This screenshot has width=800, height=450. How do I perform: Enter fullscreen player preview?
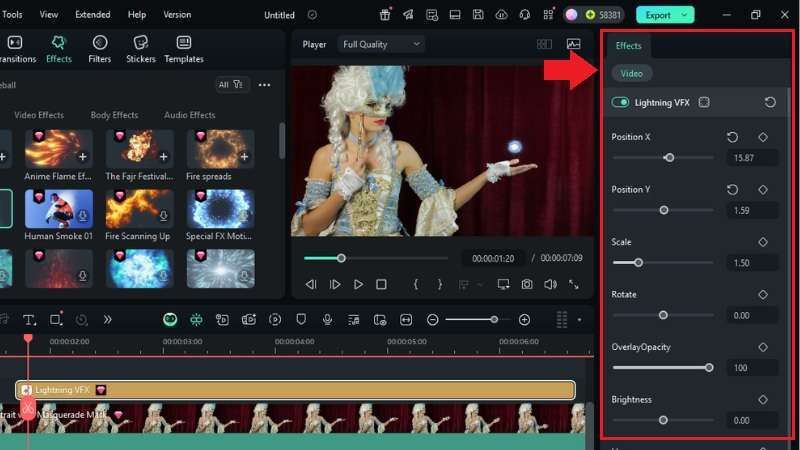[573, 284]
